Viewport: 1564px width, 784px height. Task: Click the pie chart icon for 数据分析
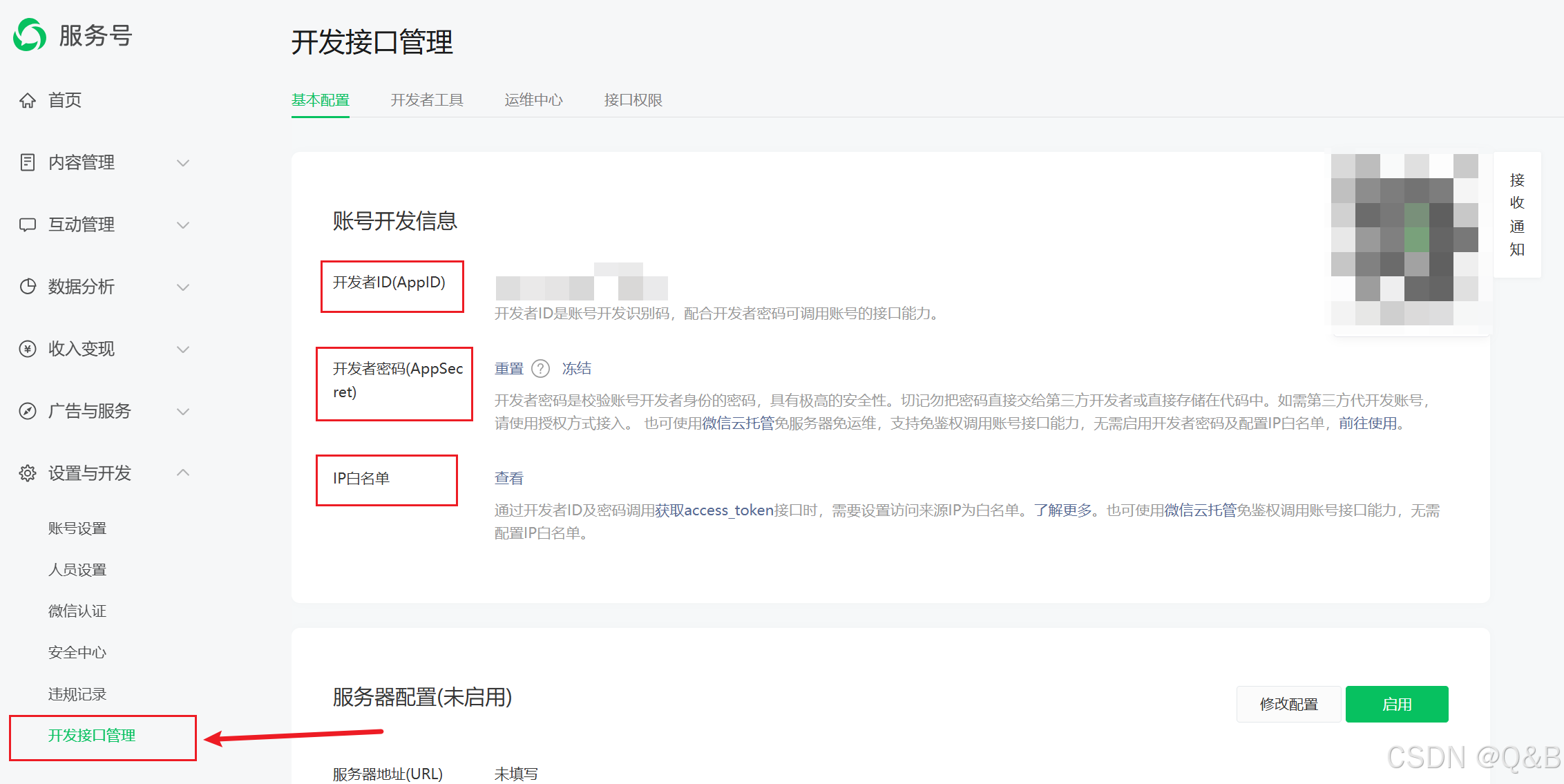28,287
